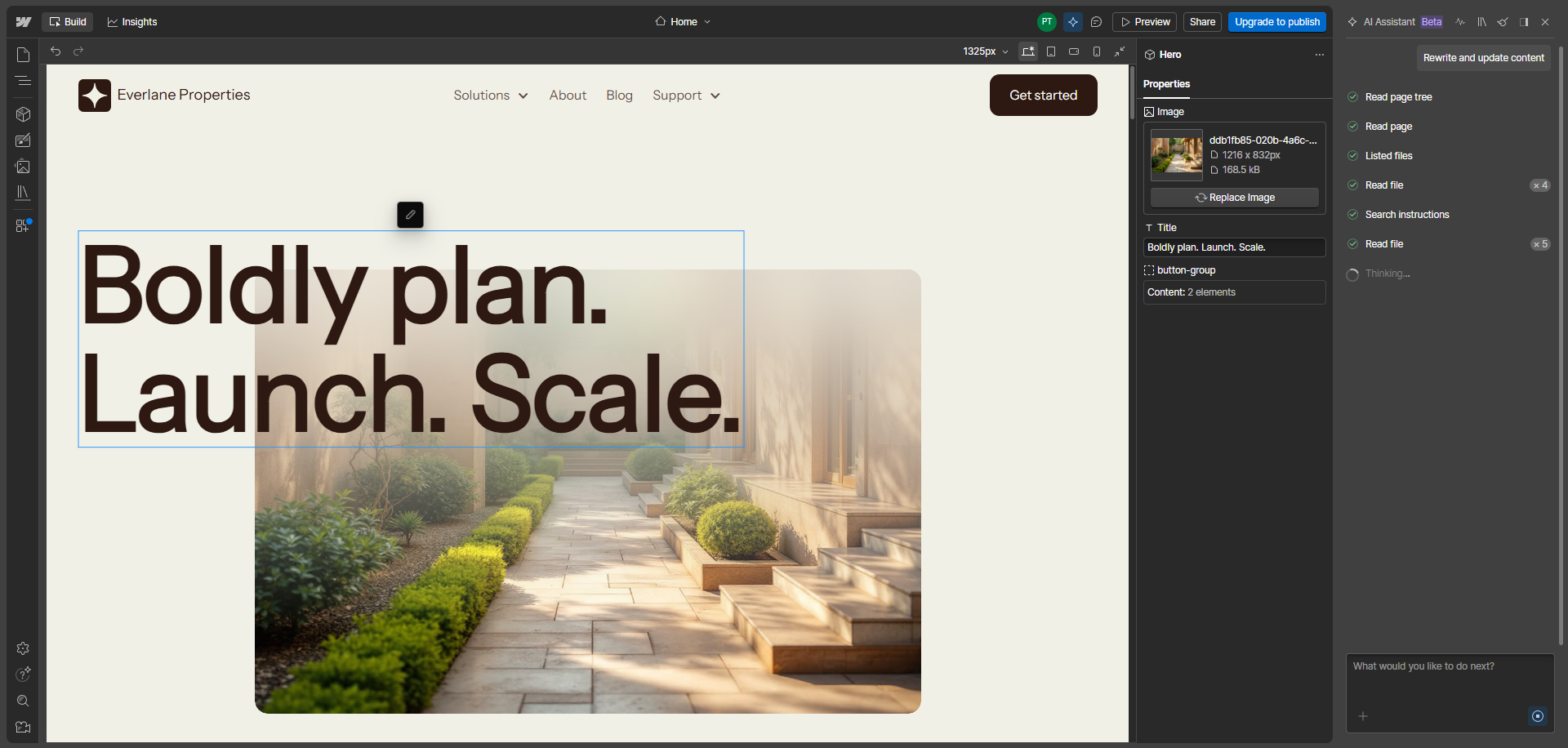The image size is (1568, 748).
Task: Open the Pages panel icon
Action: (23, 55)
